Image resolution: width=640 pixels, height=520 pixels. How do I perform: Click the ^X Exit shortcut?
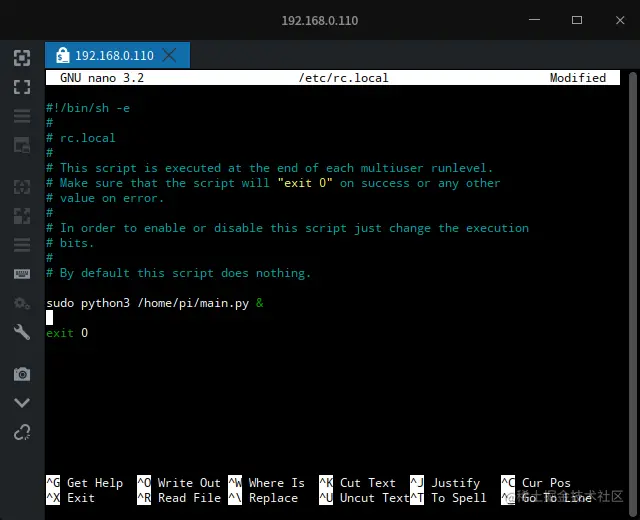(x=70, y=498)
